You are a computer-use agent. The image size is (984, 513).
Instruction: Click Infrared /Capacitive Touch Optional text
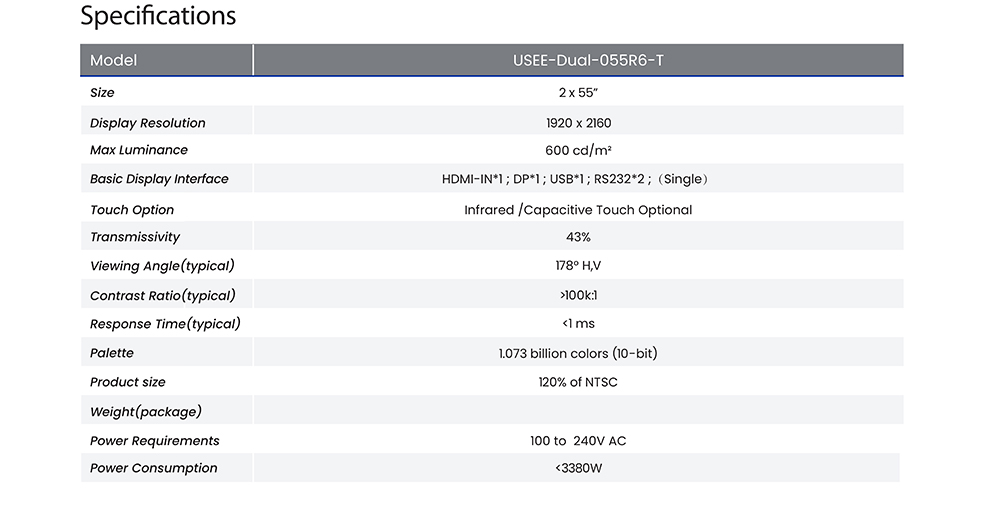coord(578,210)
